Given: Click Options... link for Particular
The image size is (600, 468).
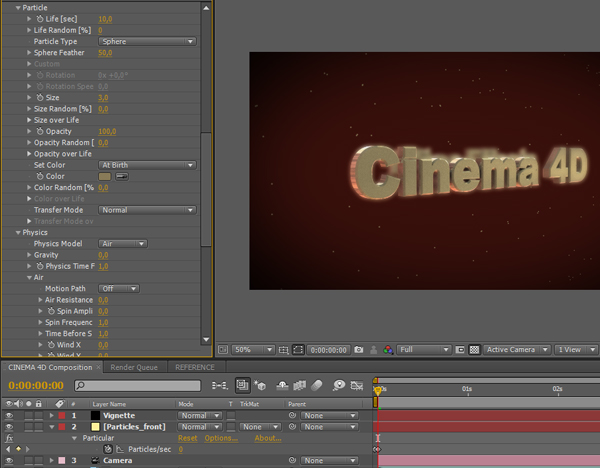Looking at the screenshot, I should pos(221,438).
